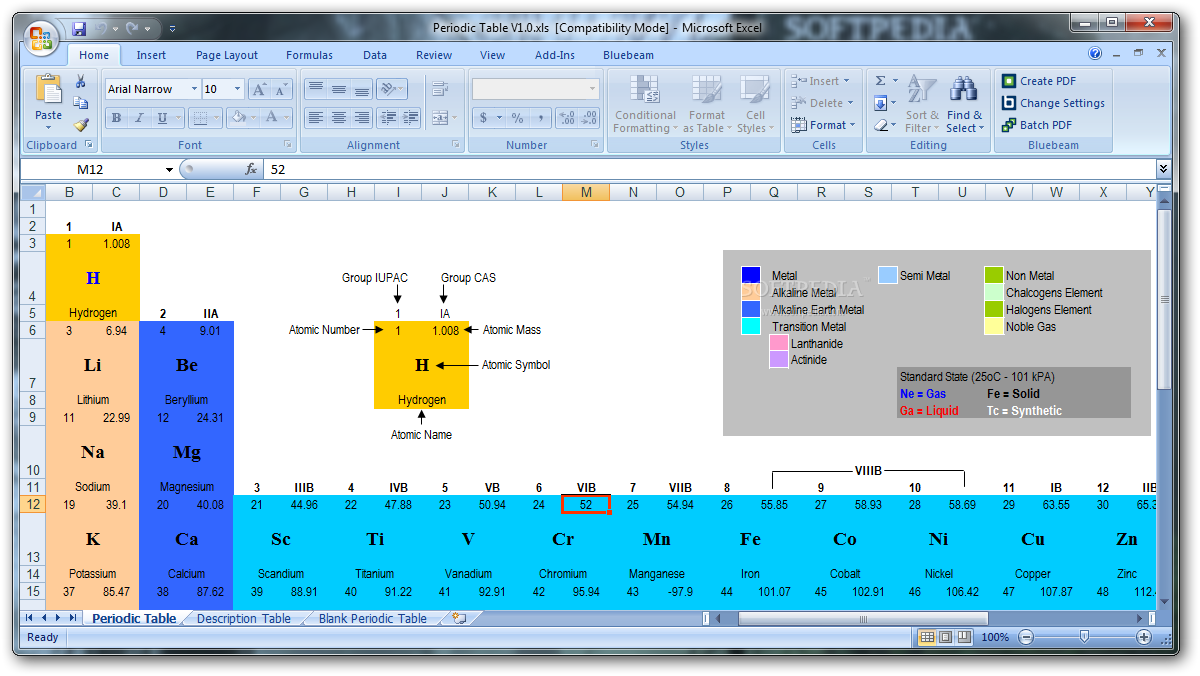Open the Font dialog launcher
This screenshot has height=676, width=1200.
[287, 145]
